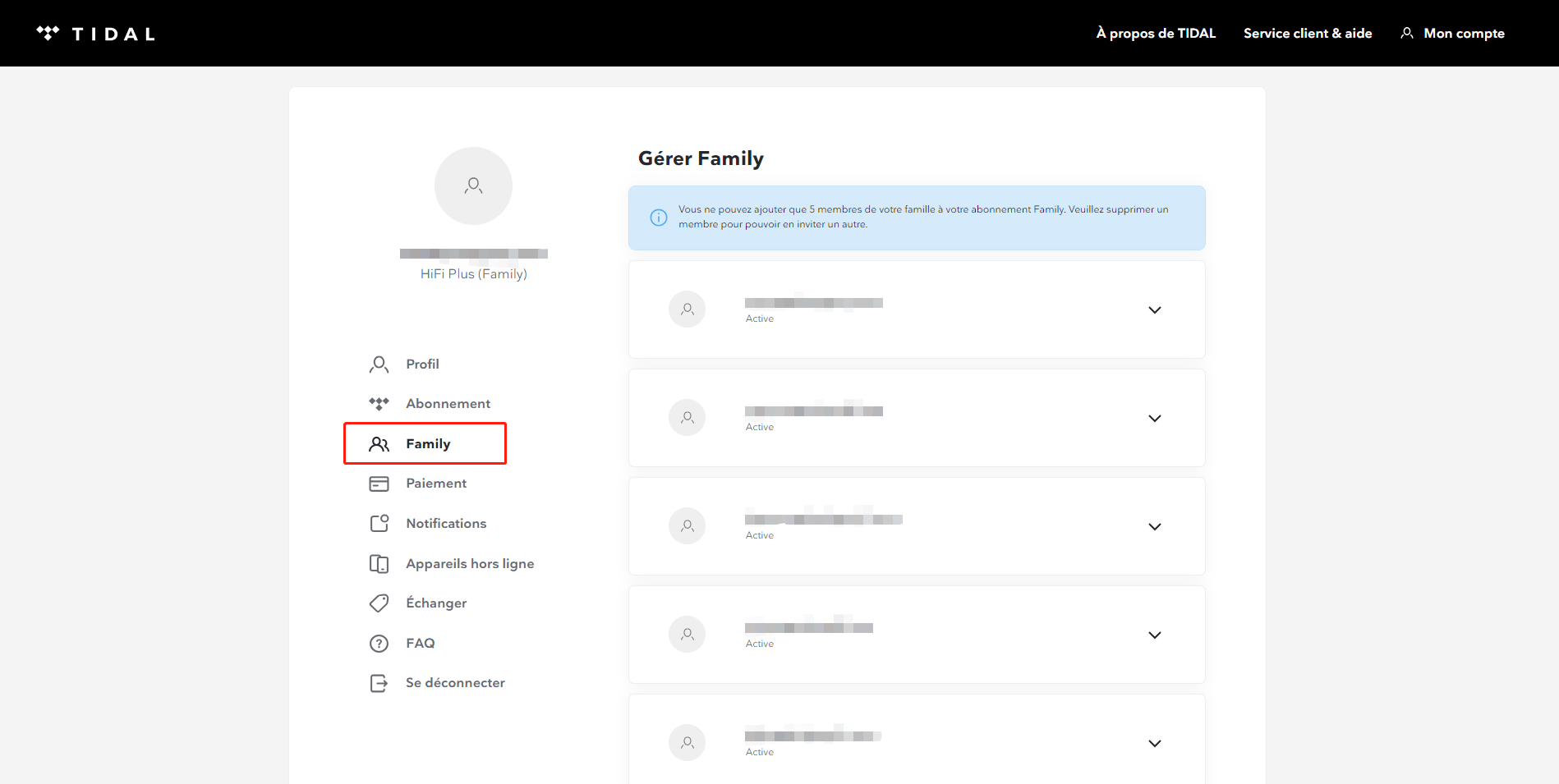
Task: Open the Profil section
Action: point(422,364)
